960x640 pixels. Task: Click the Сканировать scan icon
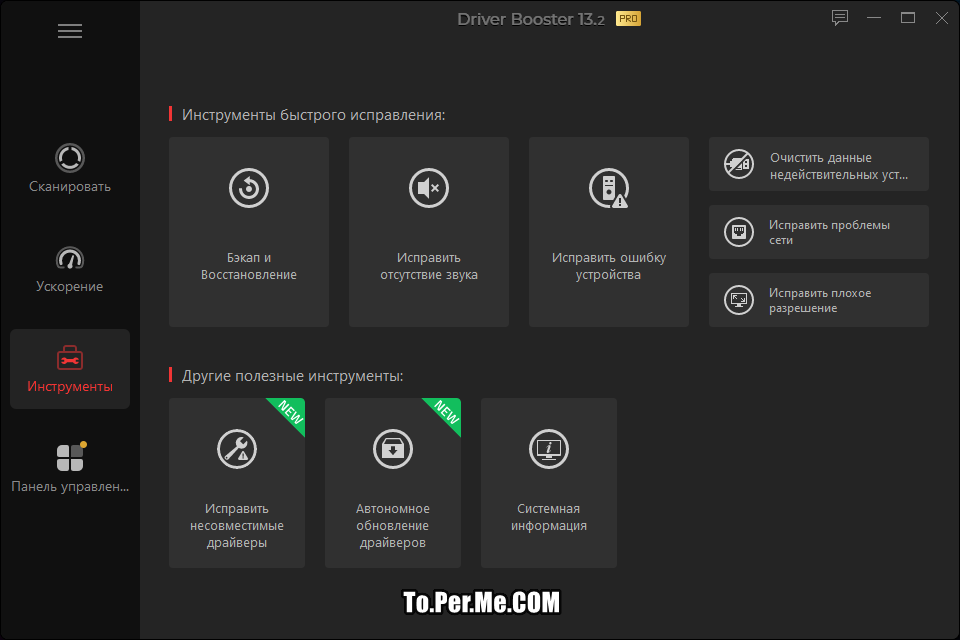click(70, 158)
